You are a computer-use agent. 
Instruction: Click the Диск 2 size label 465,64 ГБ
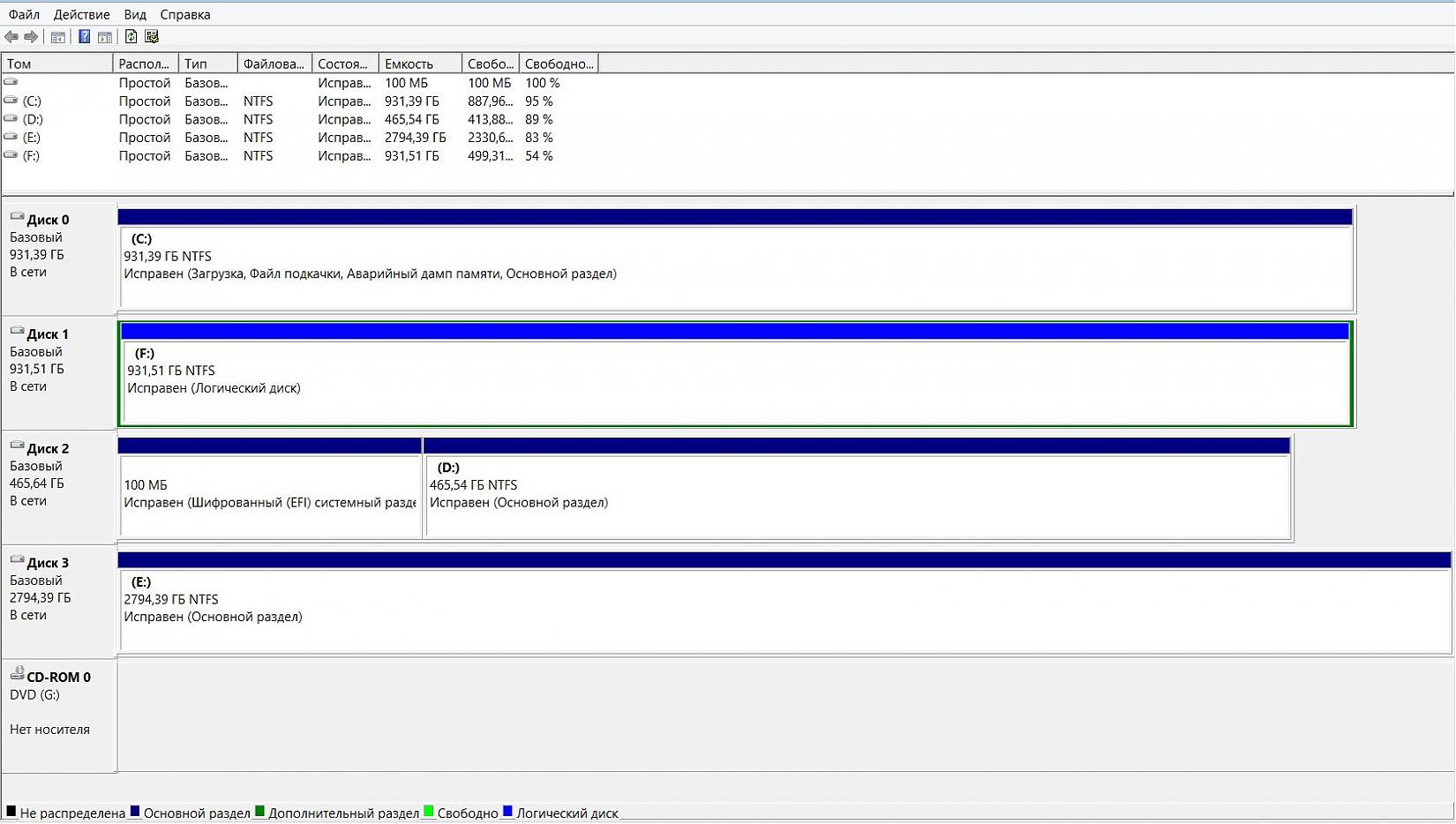(37, 483)
